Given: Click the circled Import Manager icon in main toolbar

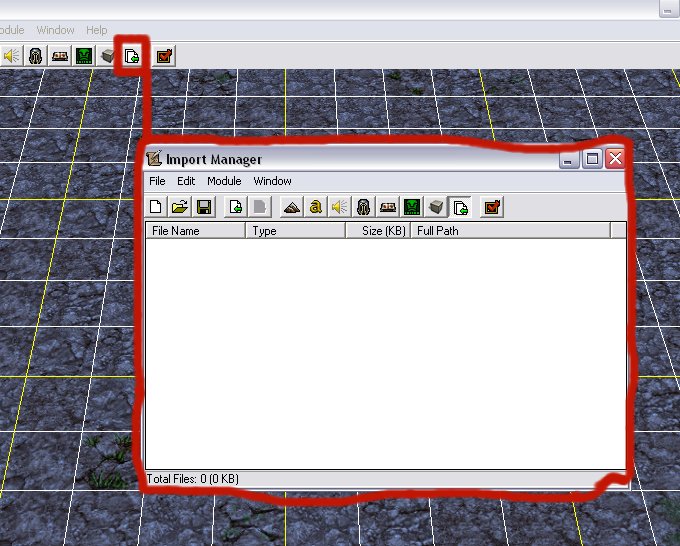Looking at the screenshot, I should pyautogui.click(x=132, y=56).
